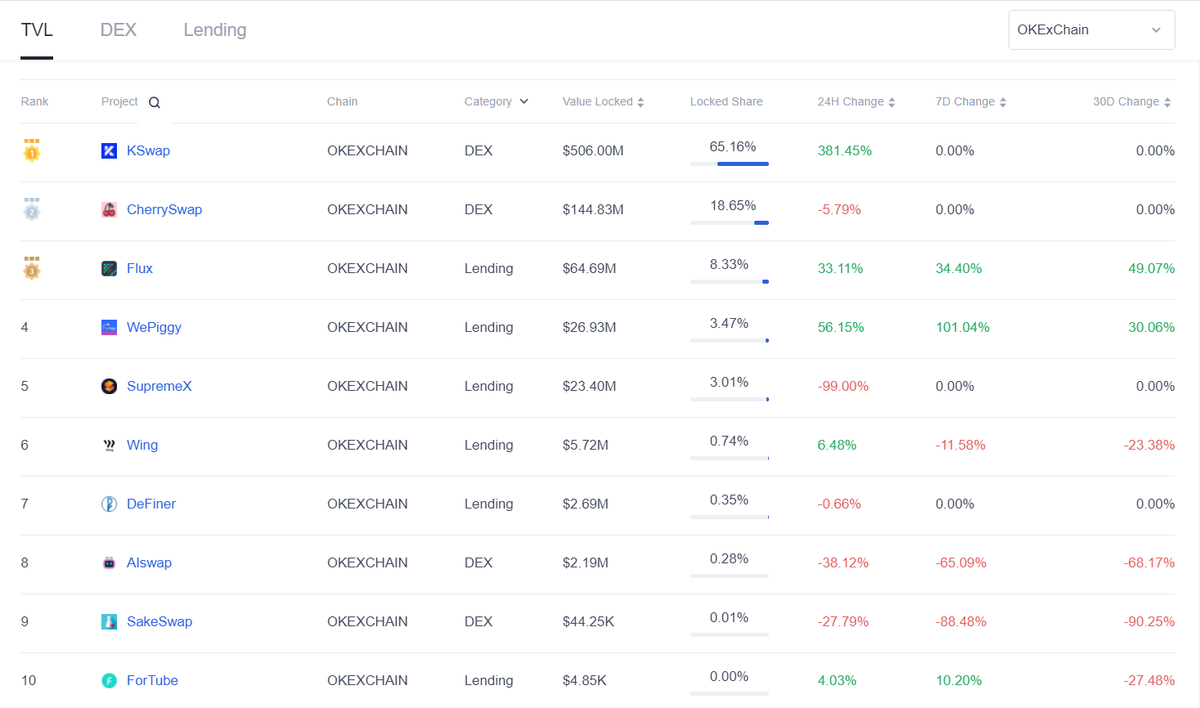This screenshot has height=708, width=1200.
Task: Open the OKExChain chain selector dropdown
Action: (x=1091, y=30)
